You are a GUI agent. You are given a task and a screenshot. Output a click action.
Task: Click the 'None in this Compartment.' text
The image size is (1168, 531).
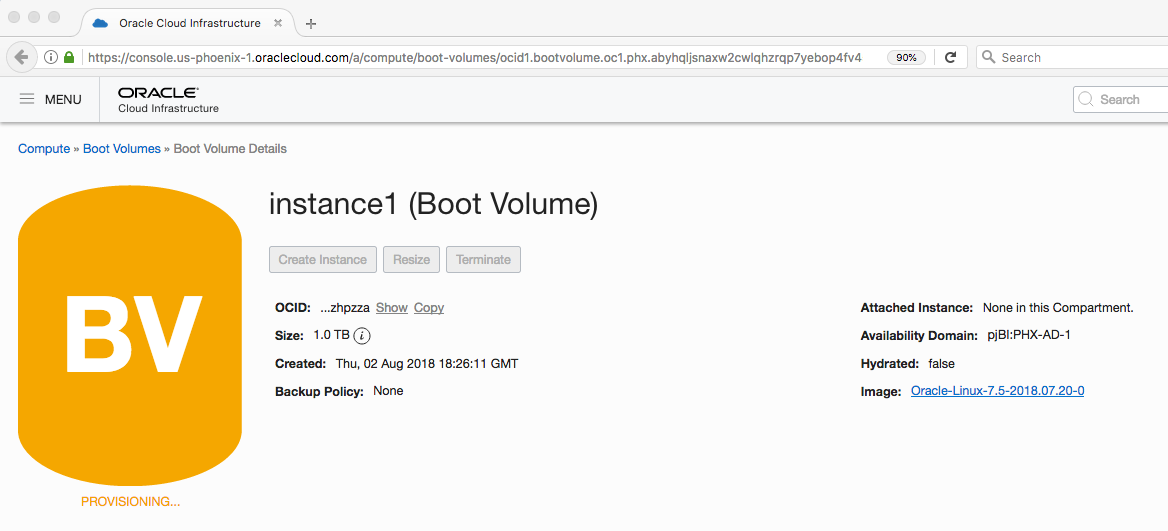coord(1058,308)
